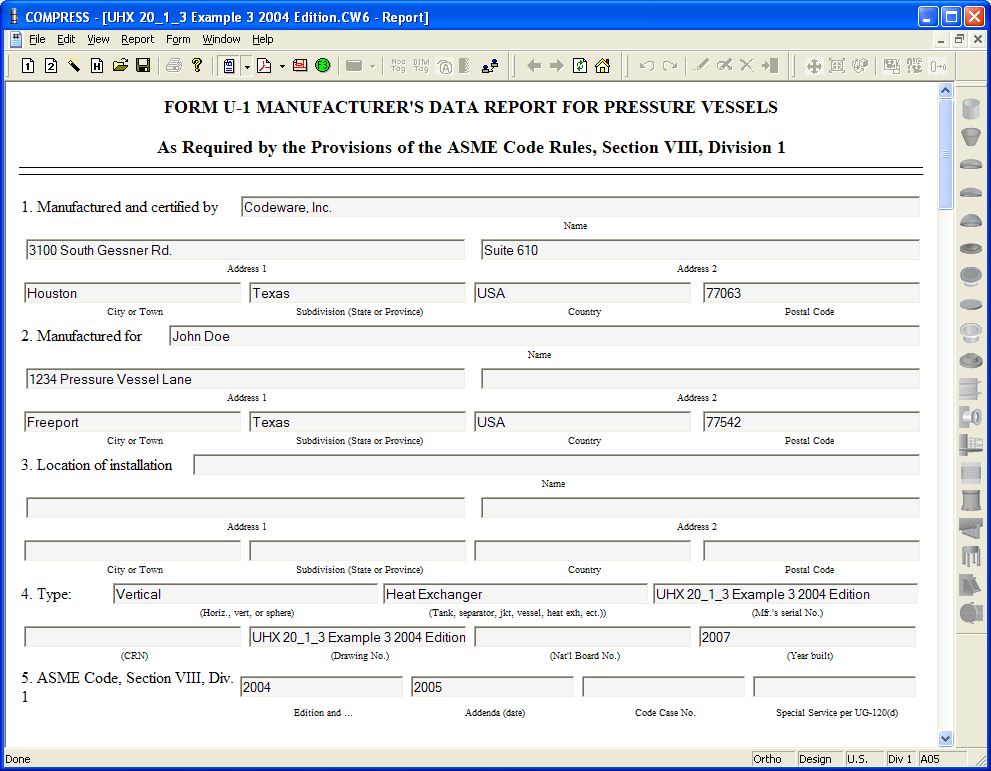Click the 'A05' status bar entry
This screenshot has height=771, width=991.
click(x=942, y=759)
